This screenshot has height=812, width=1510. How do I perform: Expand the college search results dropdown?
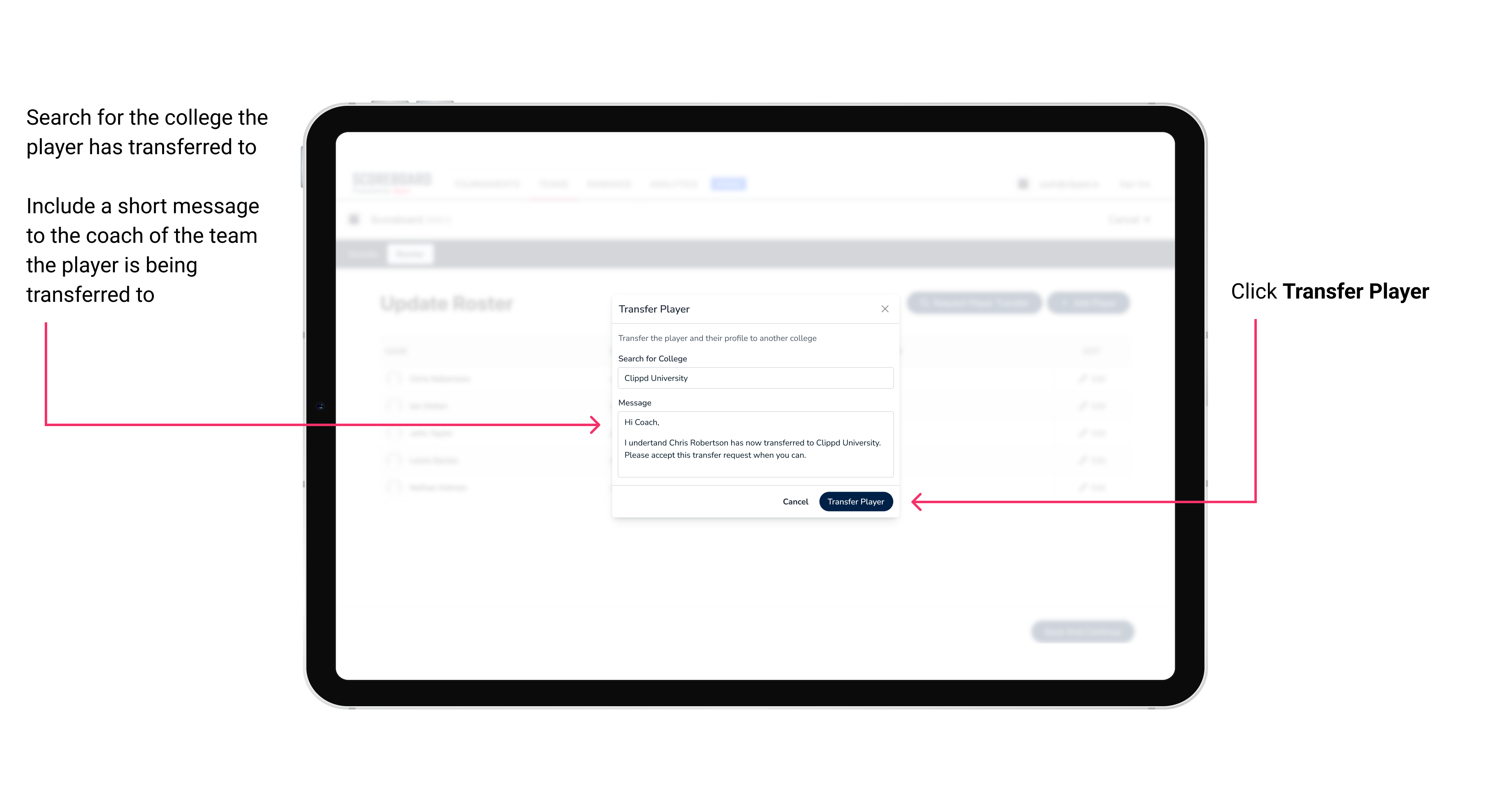[x=753, y=378]
